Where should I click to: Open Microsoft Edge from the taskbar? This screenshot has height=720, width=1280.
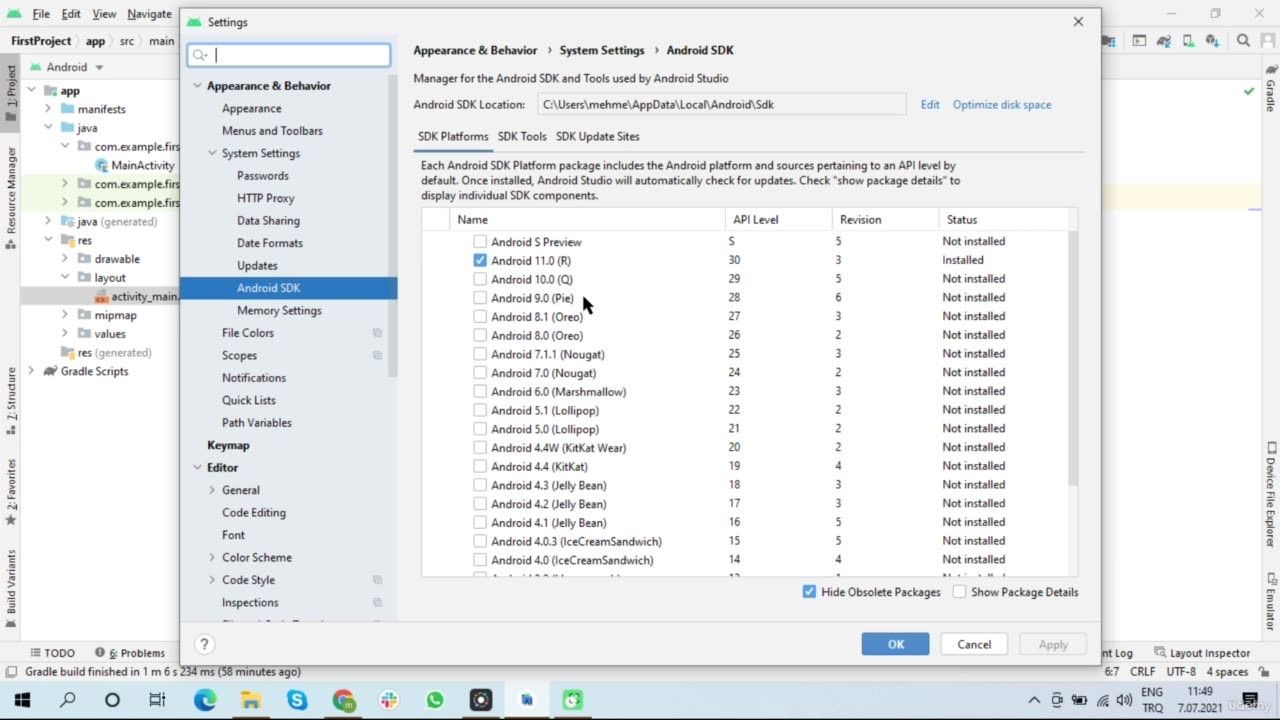205,700
